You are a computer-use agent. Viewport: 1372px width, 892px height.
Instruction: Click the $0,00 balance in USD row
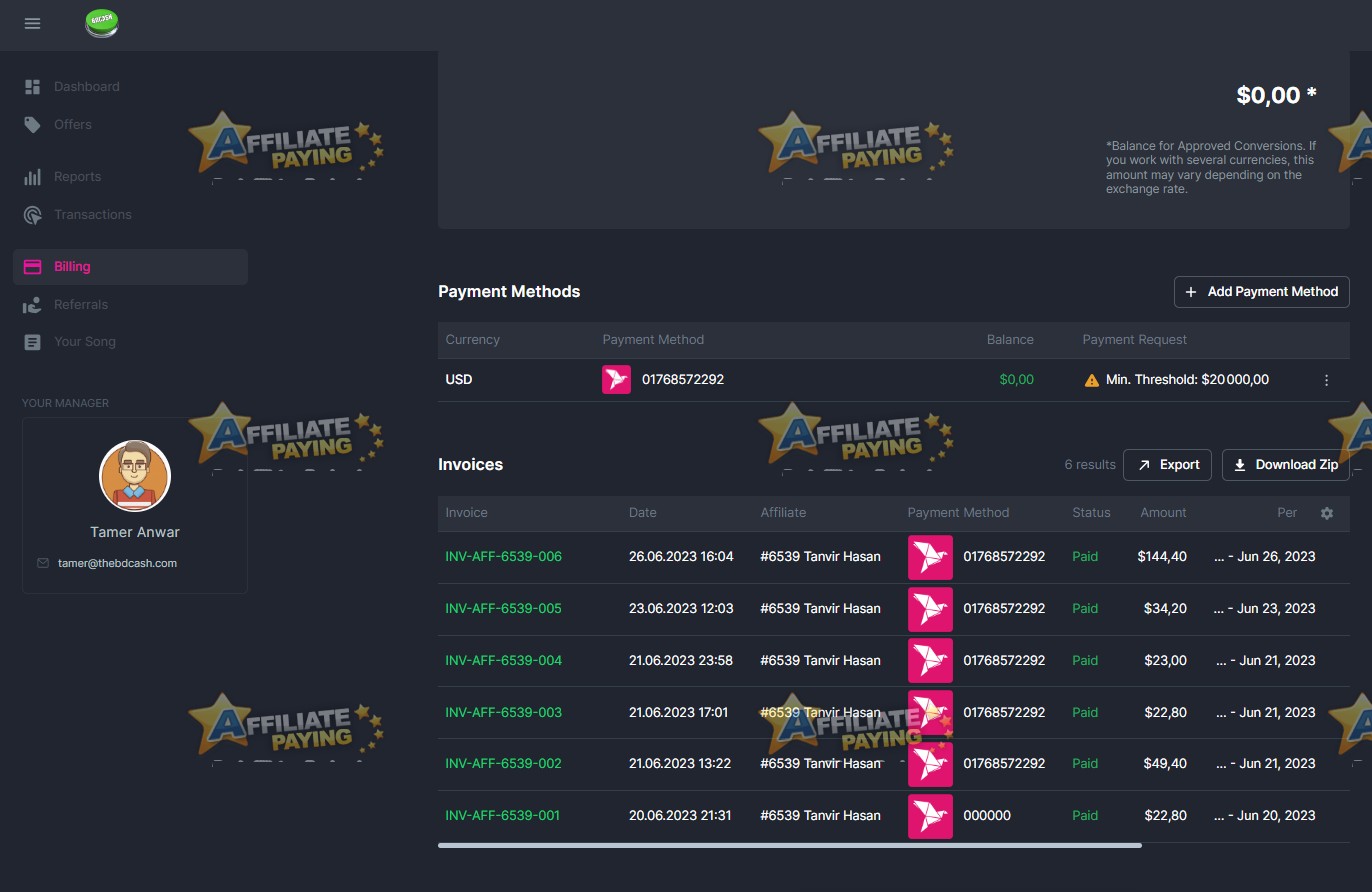pos(1016,380)
